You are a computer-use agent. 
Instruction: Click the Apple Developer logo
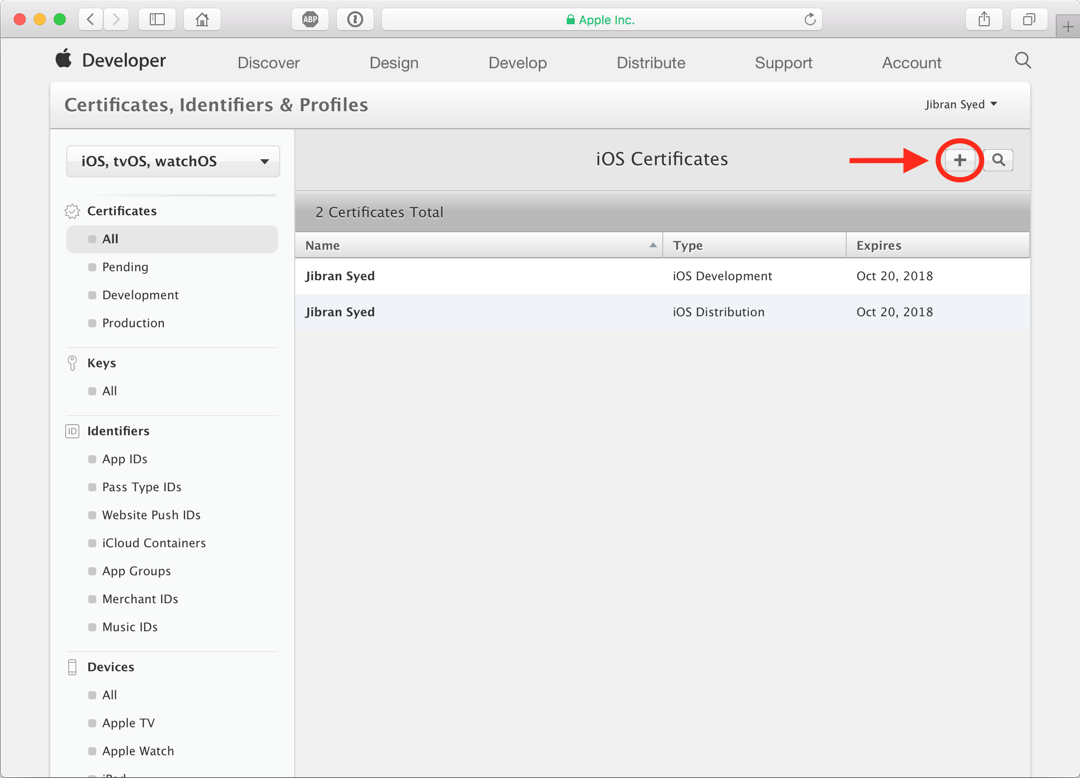pyautogui.click(x=63, y=59)
